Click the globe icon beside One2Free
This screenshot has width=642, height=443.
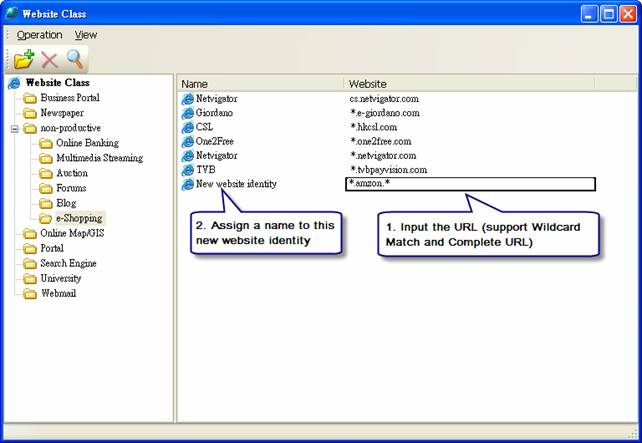coord(188,142)
